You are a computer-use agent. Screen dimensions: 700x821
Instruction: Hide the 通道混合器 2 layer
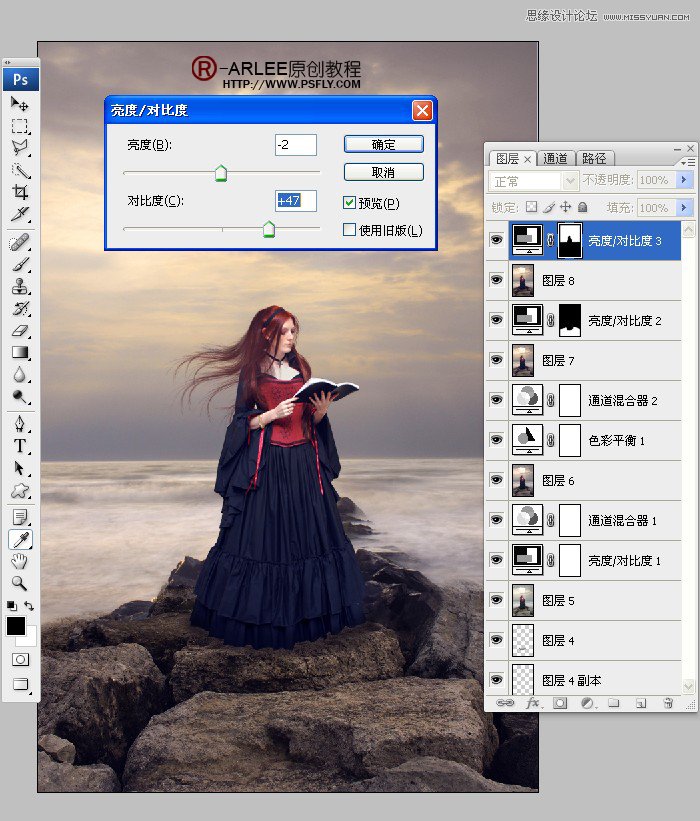(496, 400)
